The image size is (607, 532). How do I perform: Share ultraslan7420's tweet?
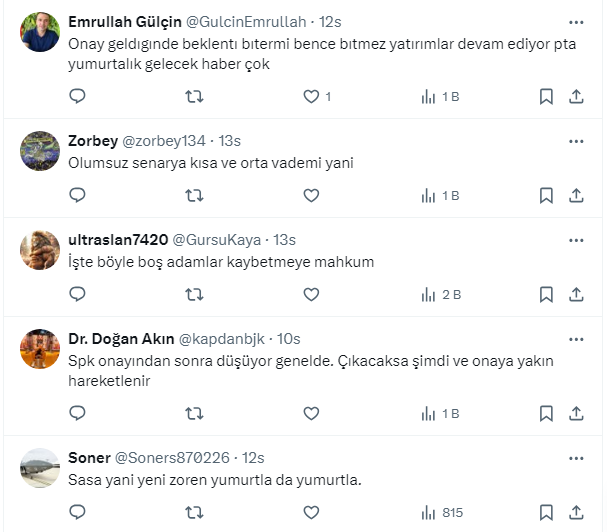tap(576, 294)
